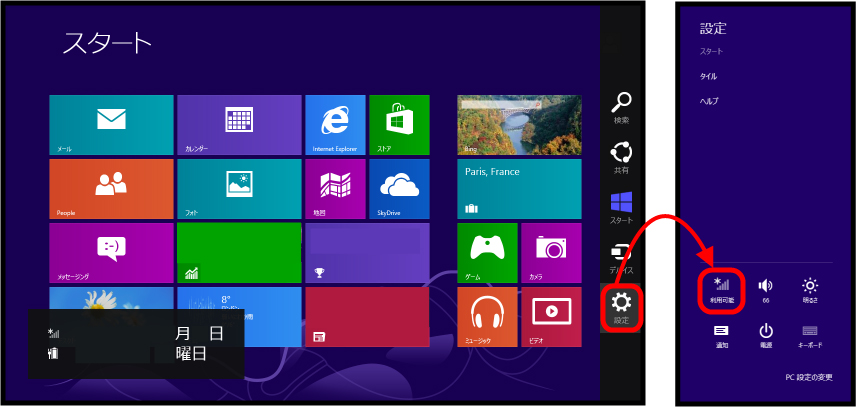Open the Share (共有) charm
Viewport: 856px width, 407px height.
click(621, 156)
